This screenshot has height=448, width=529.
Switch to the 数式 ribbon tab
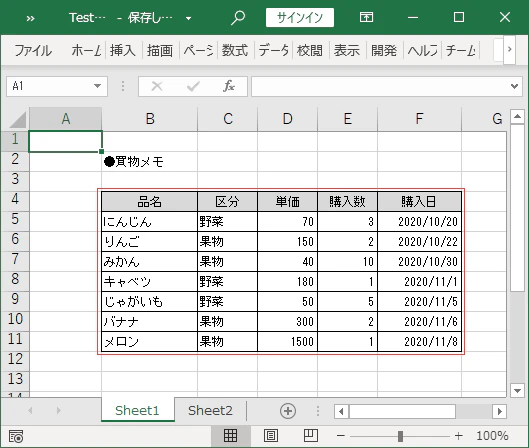235,51
